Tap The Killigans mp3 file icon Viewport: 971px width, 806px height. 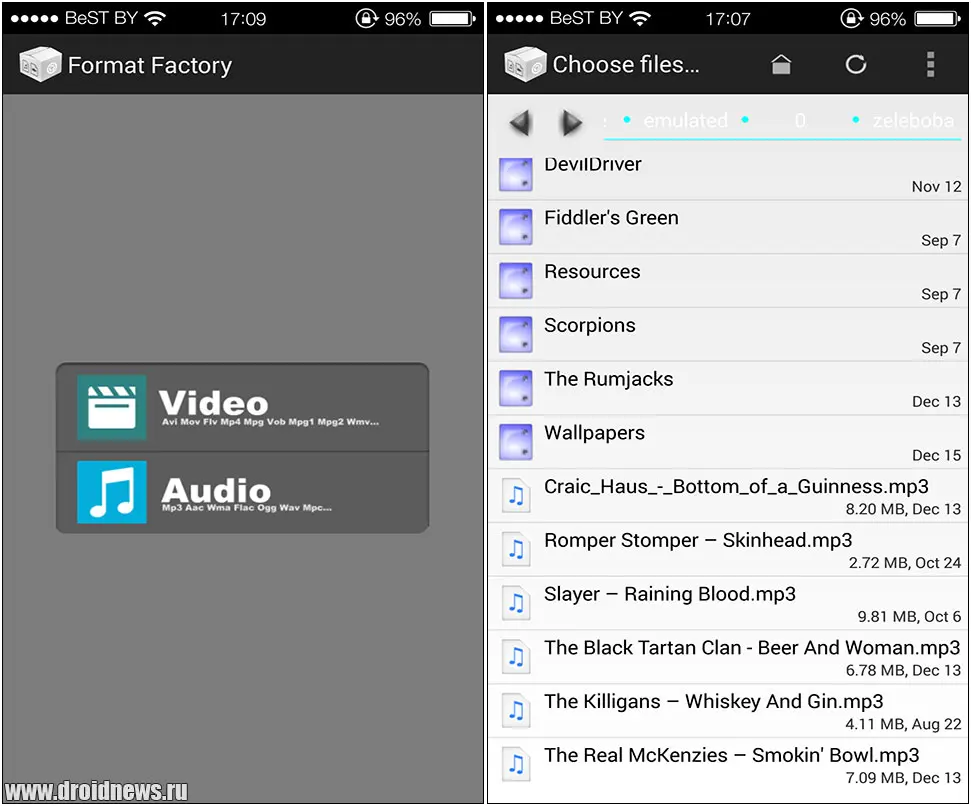(x=516, y=711)
